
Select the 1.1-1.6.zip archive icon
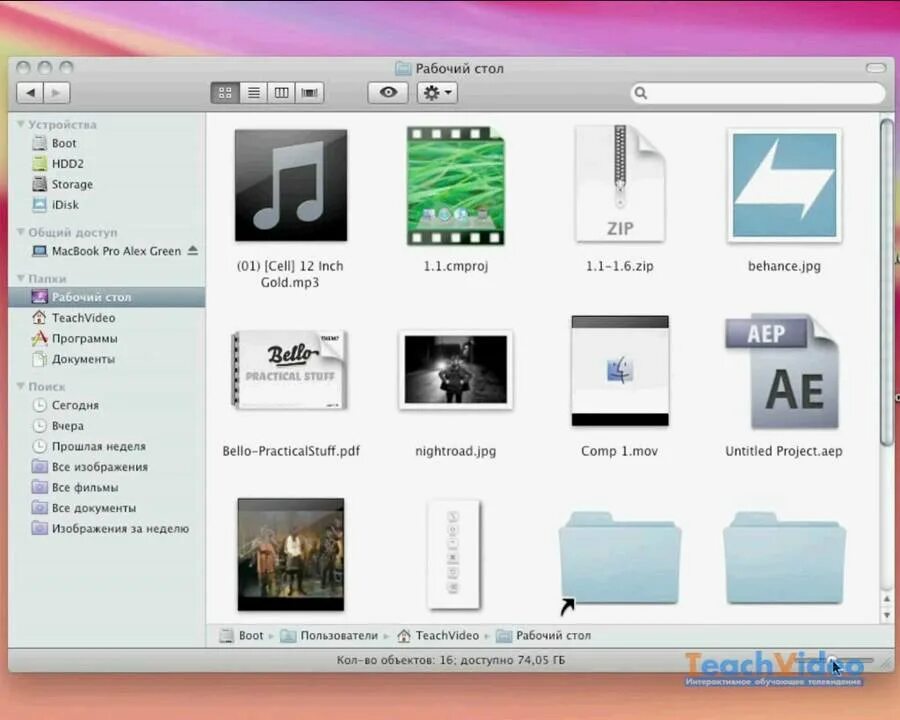pos(620,184)
